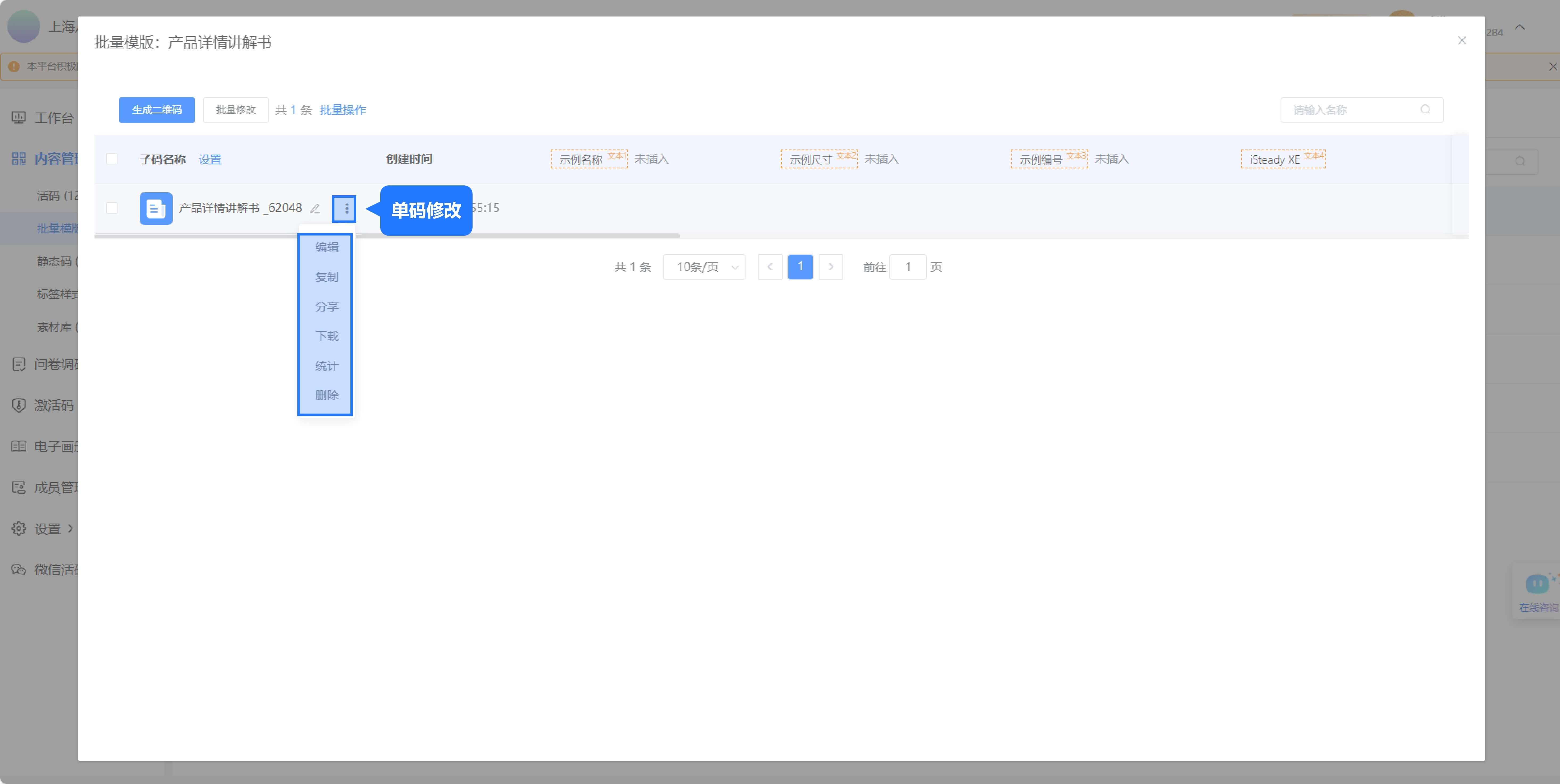Viewport: 1560px width, 784px height.
Task: Collapse the account menu chevron at top right
Action: point(1520,27)
